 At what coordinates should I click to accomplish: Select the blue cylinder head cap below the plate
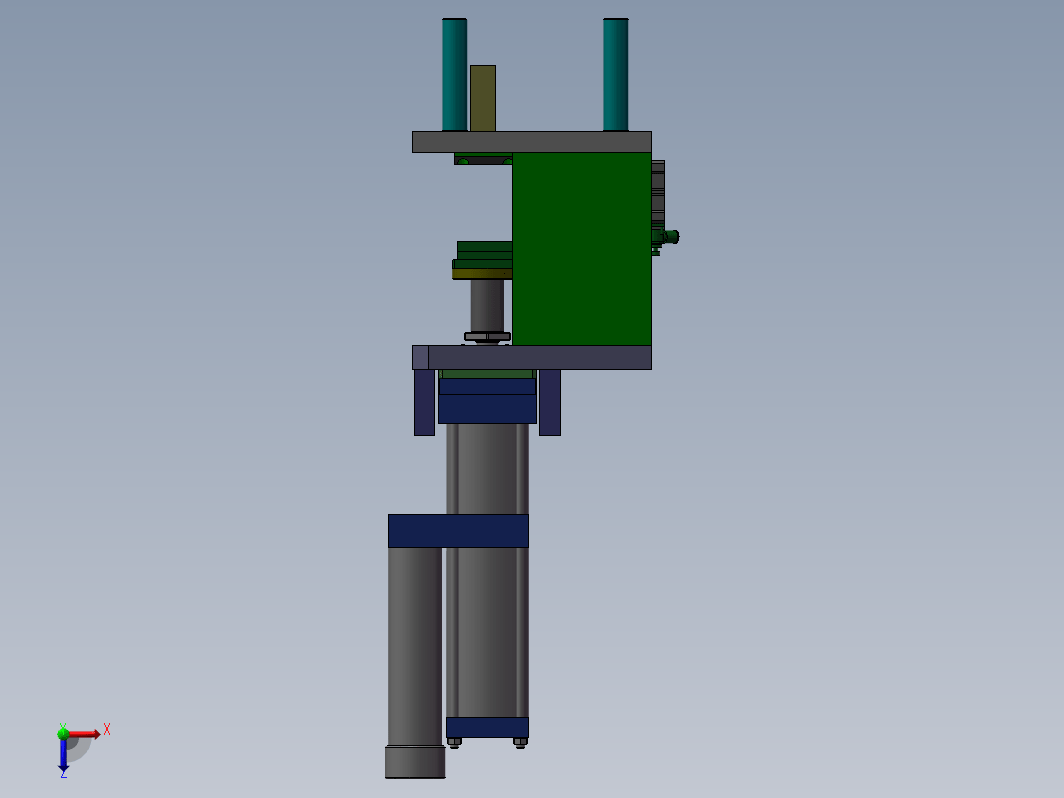(487, 400)
